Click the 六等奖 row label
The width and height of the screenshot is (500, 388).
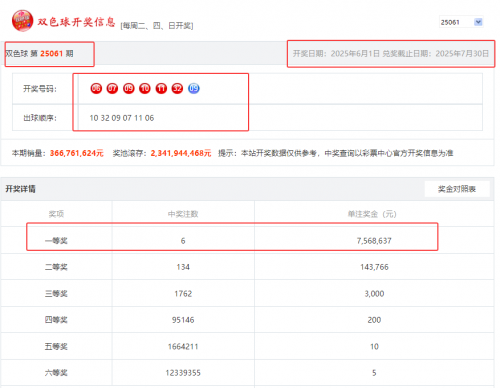tap(56, 373)
